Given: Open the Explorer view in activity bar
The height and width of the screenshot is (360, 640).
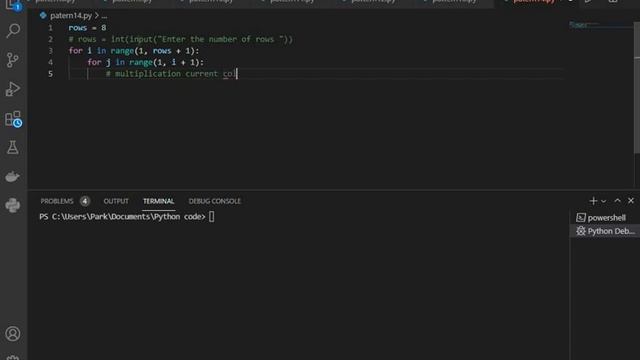Looking at the screenshot, I should 13,5.
